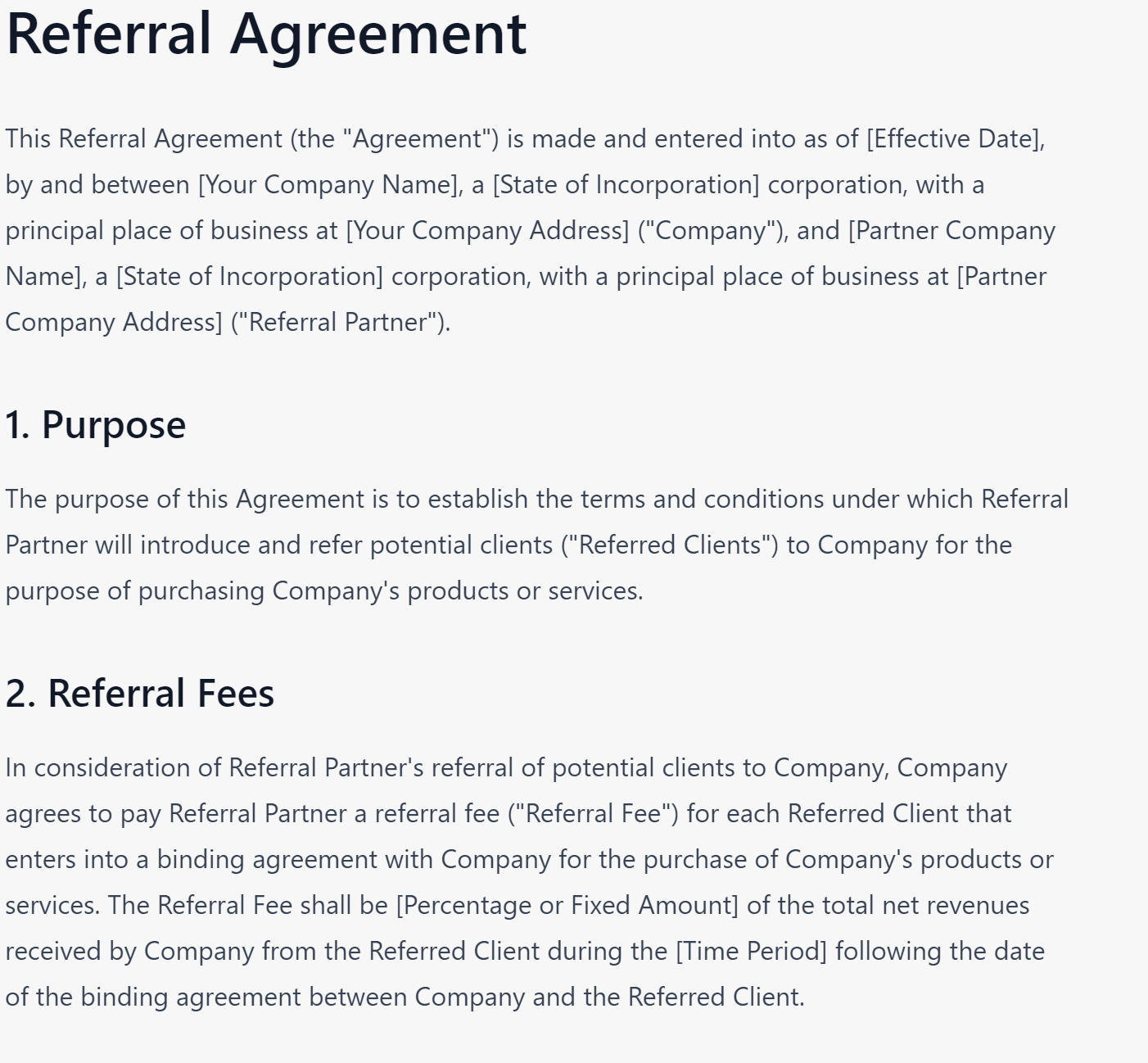Click the [Your Company Name] placeholder
This screenshot has width=1148, height=1063.
point(331,185)
